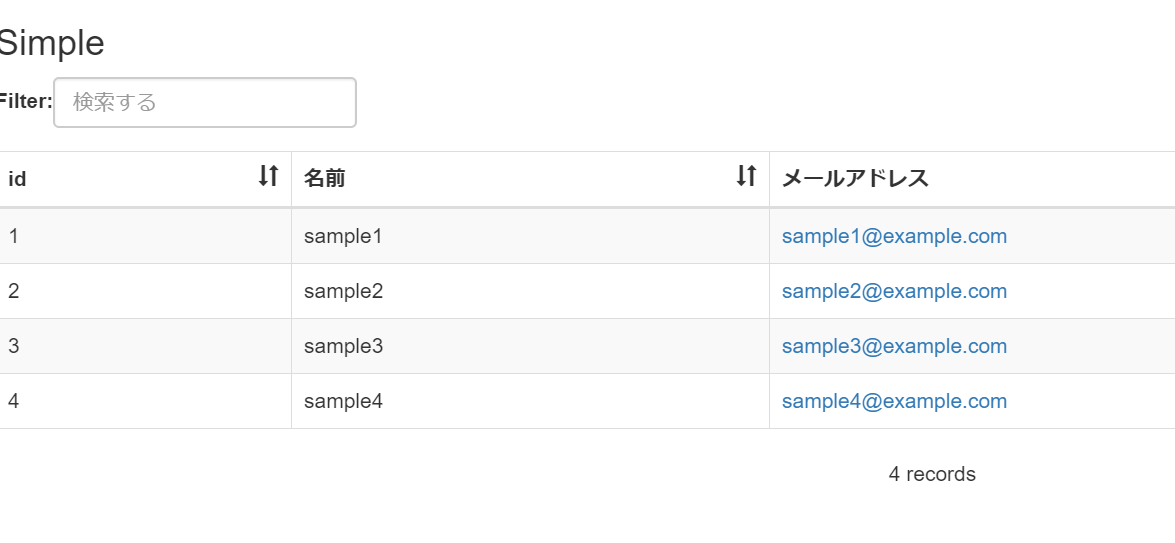This screenshot has width=1175, height=543.
Task: Click the sort icon in the 名前 column
Action: click(746, 177)
